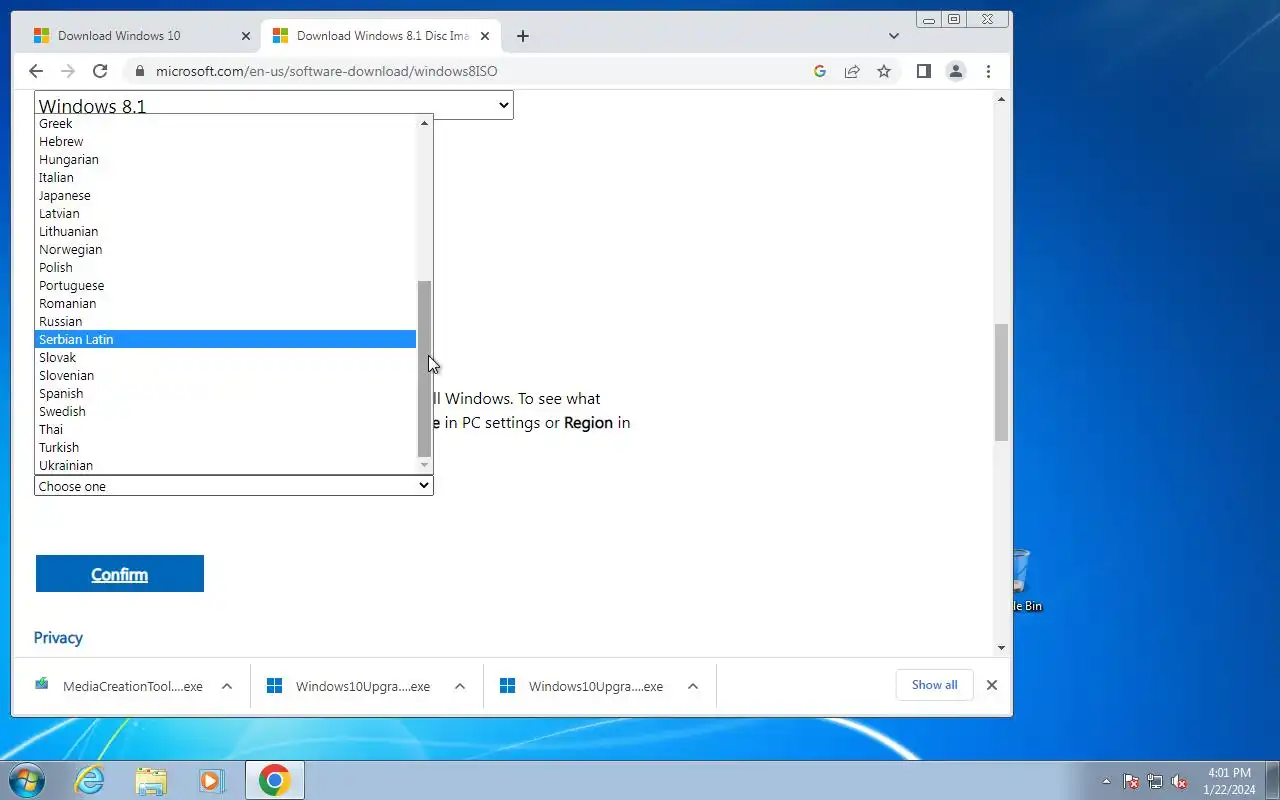
Task: Select Greek from the language list
Action: (225, 124)
